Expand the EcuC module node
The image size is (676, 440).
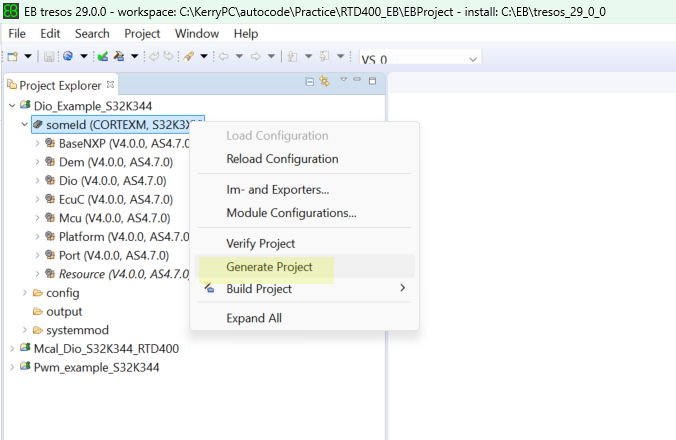click(37, 199)
